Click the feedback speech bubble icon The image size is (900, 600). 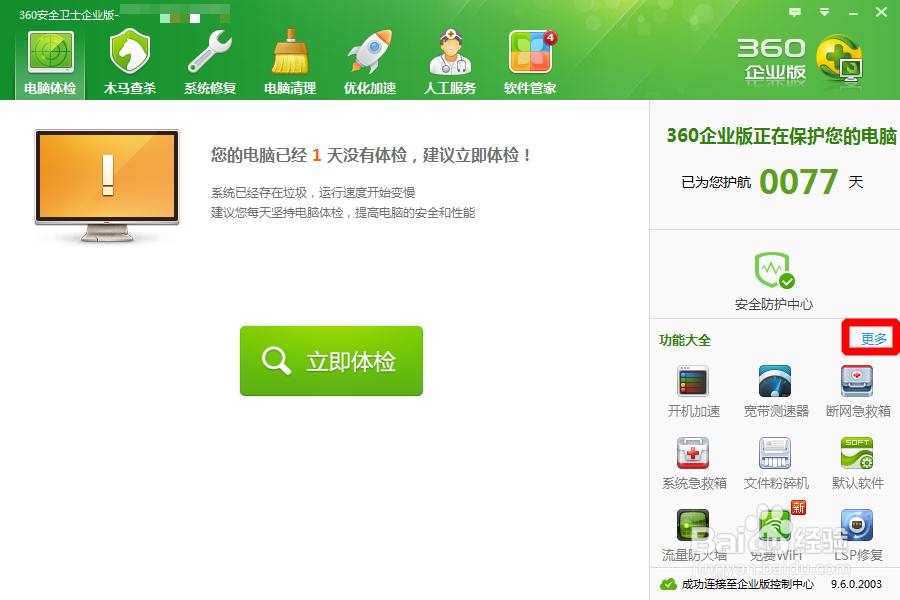(795, 12)
